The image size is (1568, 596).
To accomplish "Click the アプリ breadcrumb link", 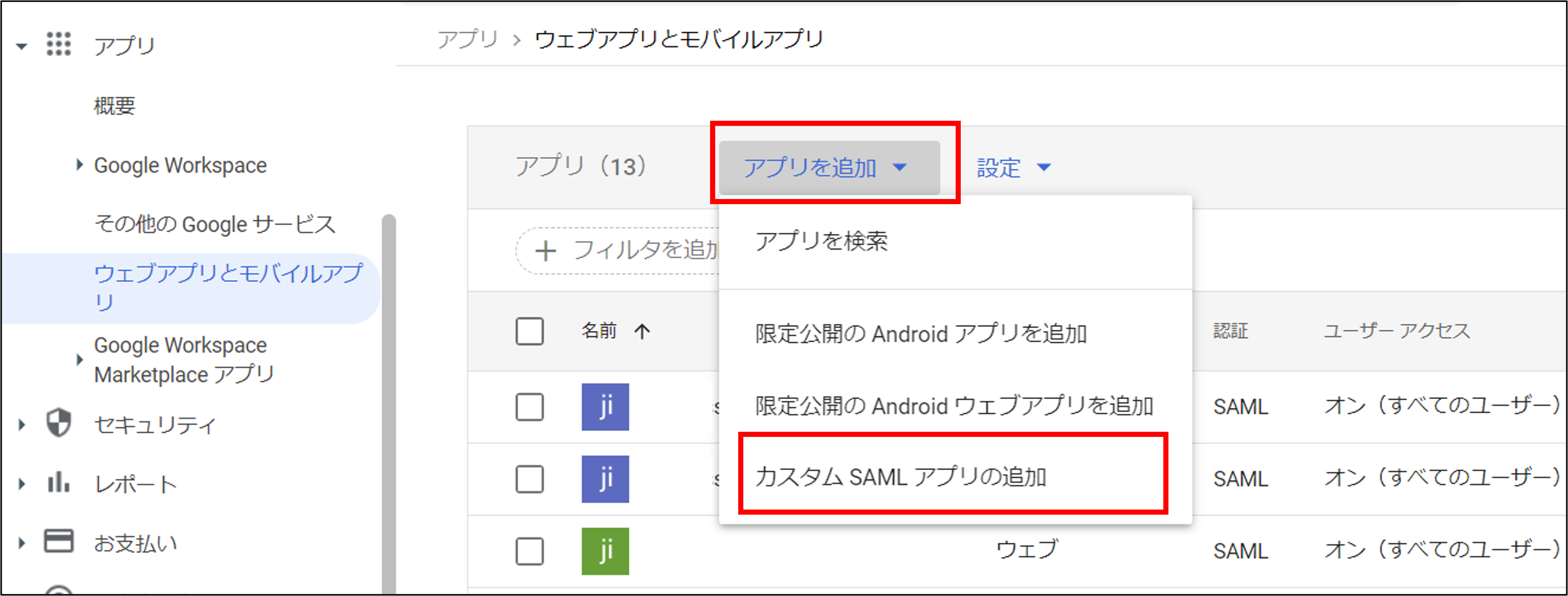I will click(468, 39).
